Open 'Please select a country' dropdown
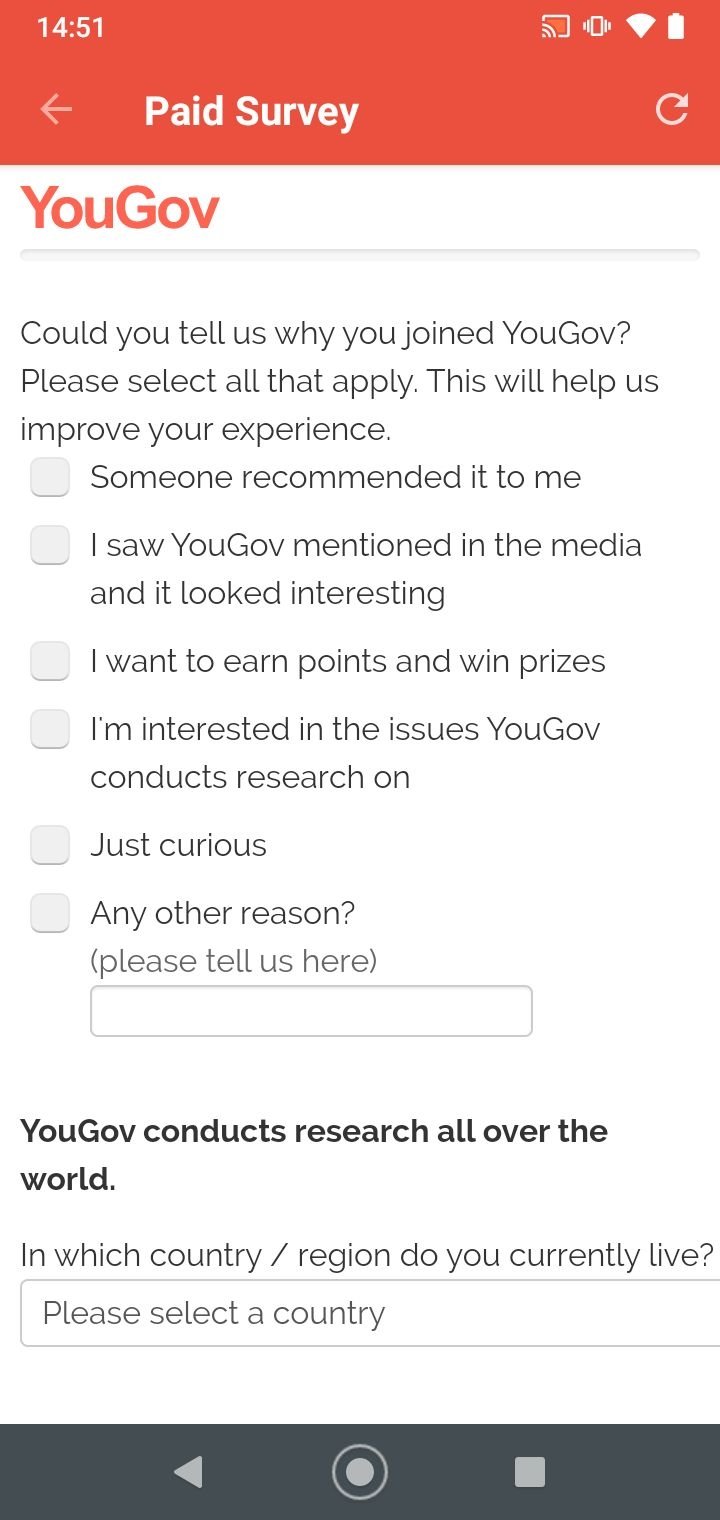This screenshot has height=1520, width=720. (x=370, y=1313)
